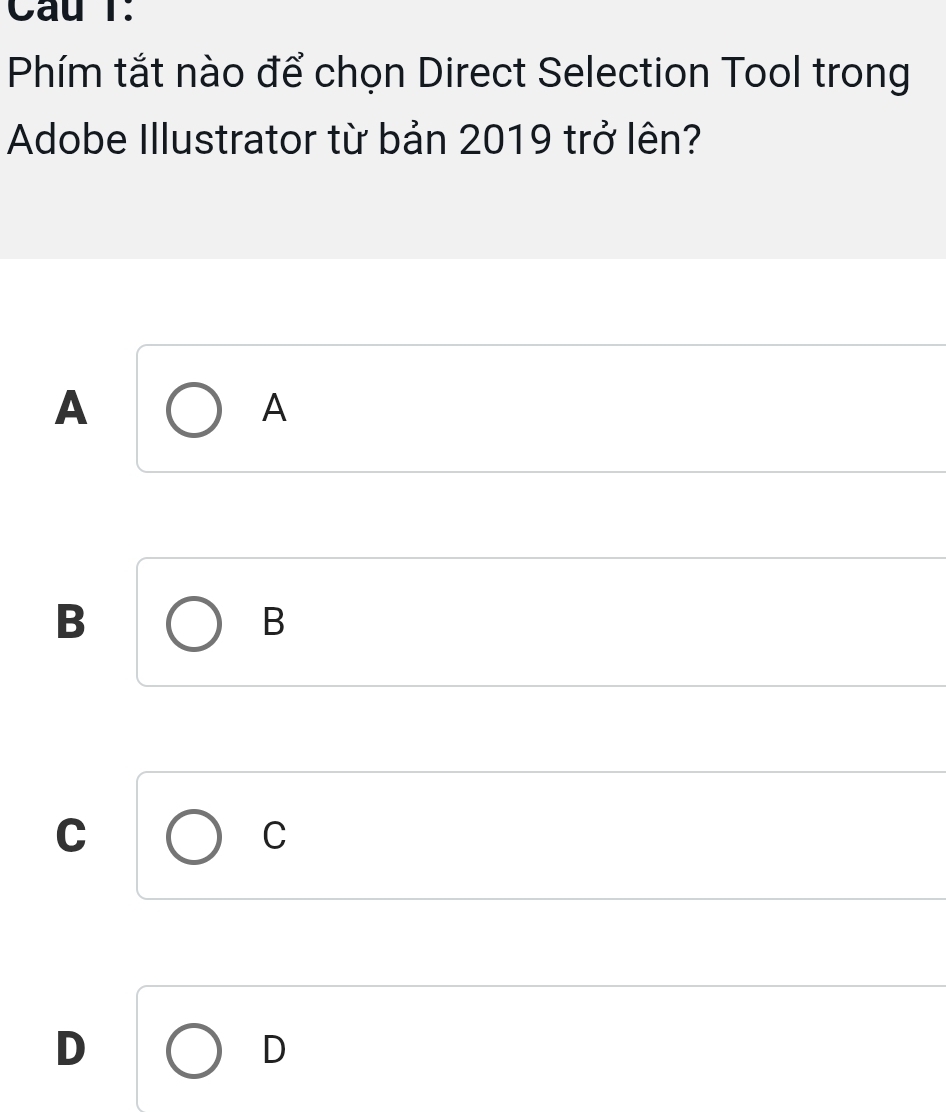Choose the radio button for answer B

pyautogui.click(x=194, y=623)
